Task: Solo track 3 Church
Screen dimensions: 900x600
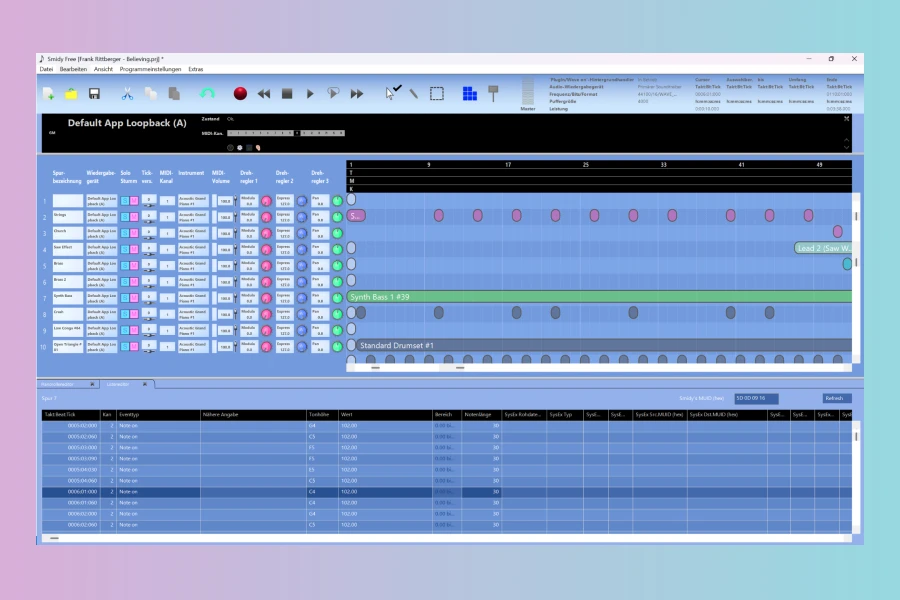Action: pyautogui.click(x=125, y=233)
